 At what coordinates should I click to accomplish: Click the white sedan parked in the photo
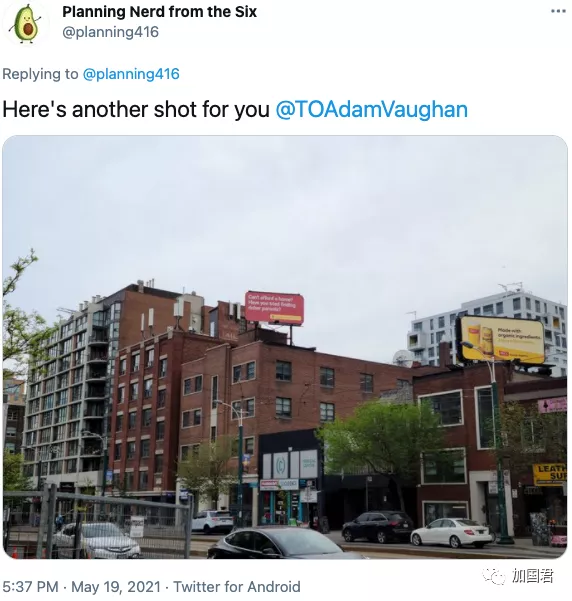[451, 532]
